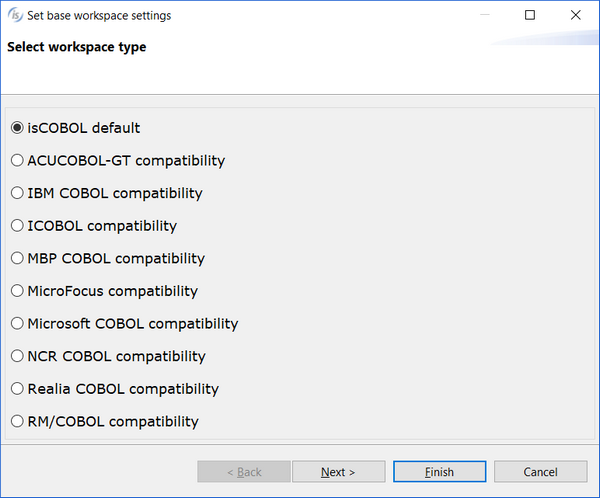The height and width of the screenshot is (498, 600).
Task: Close the dialog with the X button
Action: (576, 15)
